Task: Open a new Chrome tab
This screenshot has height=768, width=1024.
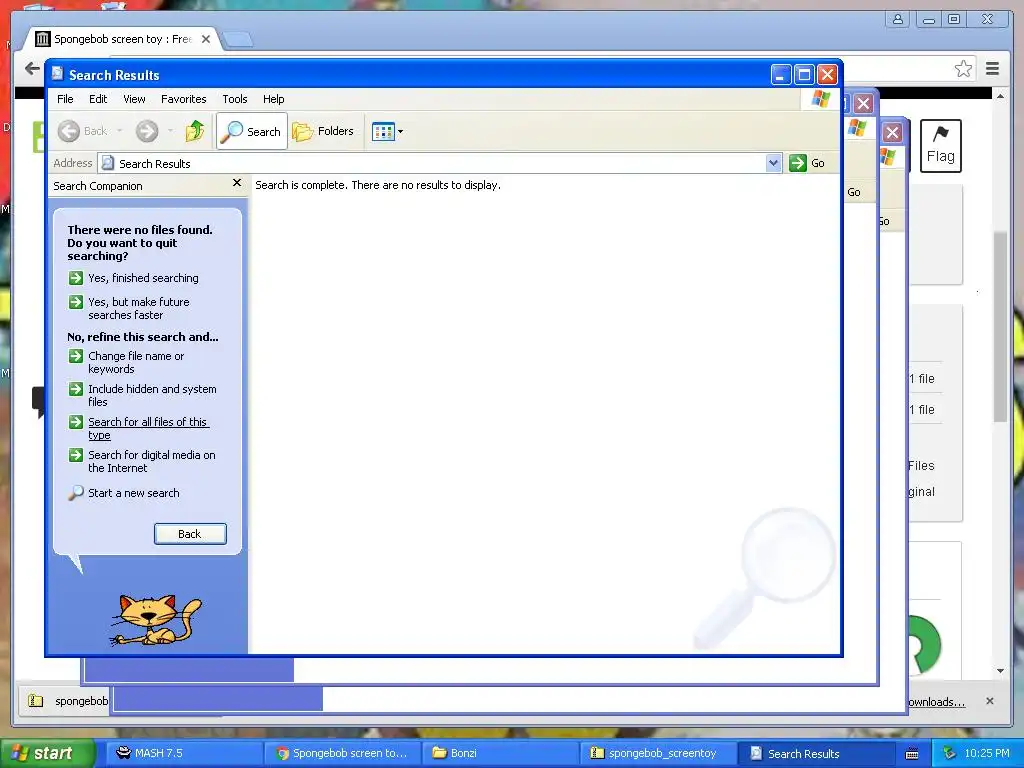Action: coord(238,40)
